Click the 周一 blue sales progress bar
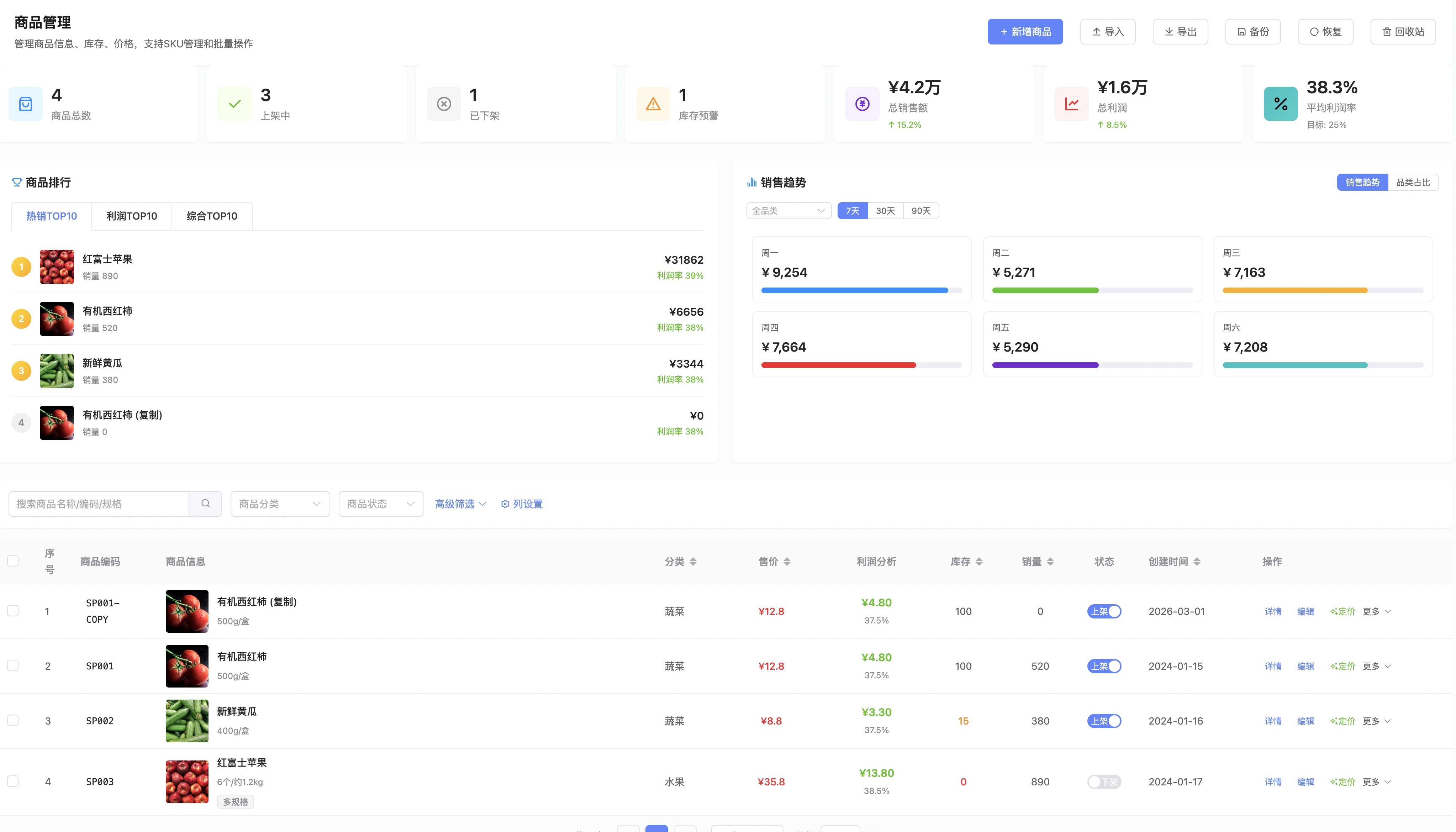The image size is (1456, 832). coord(854,290)
